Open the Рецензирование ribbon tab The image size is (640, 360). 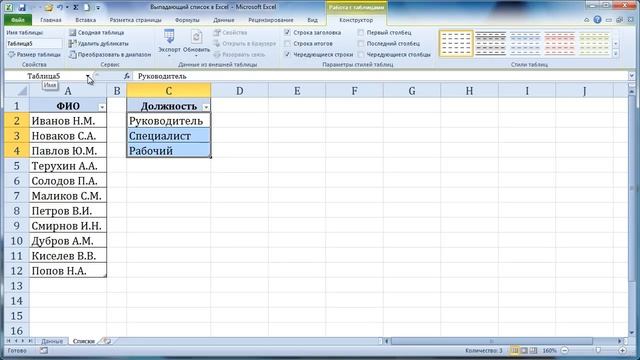click(271, 20)
